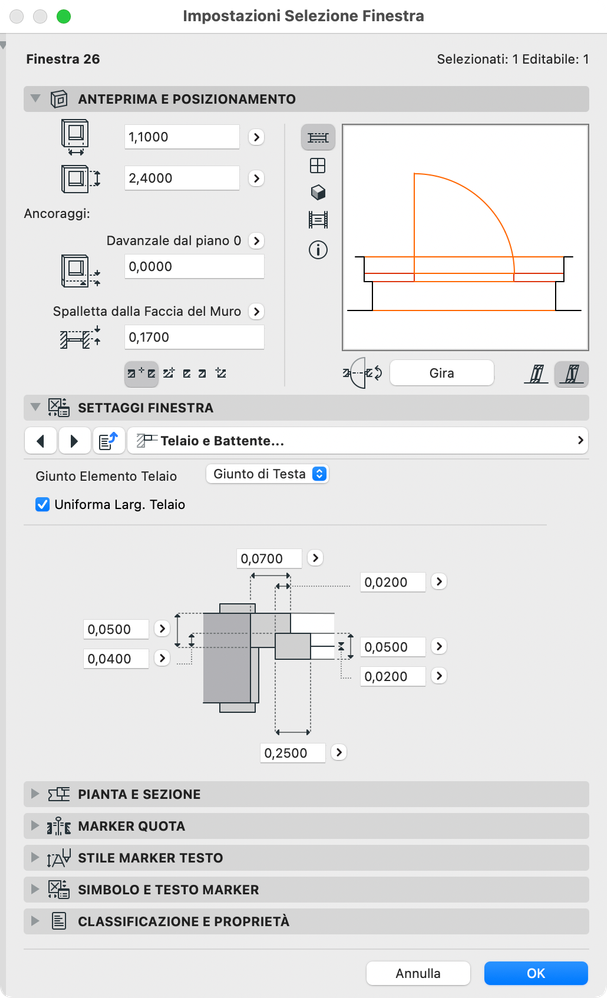Select the floor plan preview view icon
The image size is (607, 998).
tap(318, 137)
